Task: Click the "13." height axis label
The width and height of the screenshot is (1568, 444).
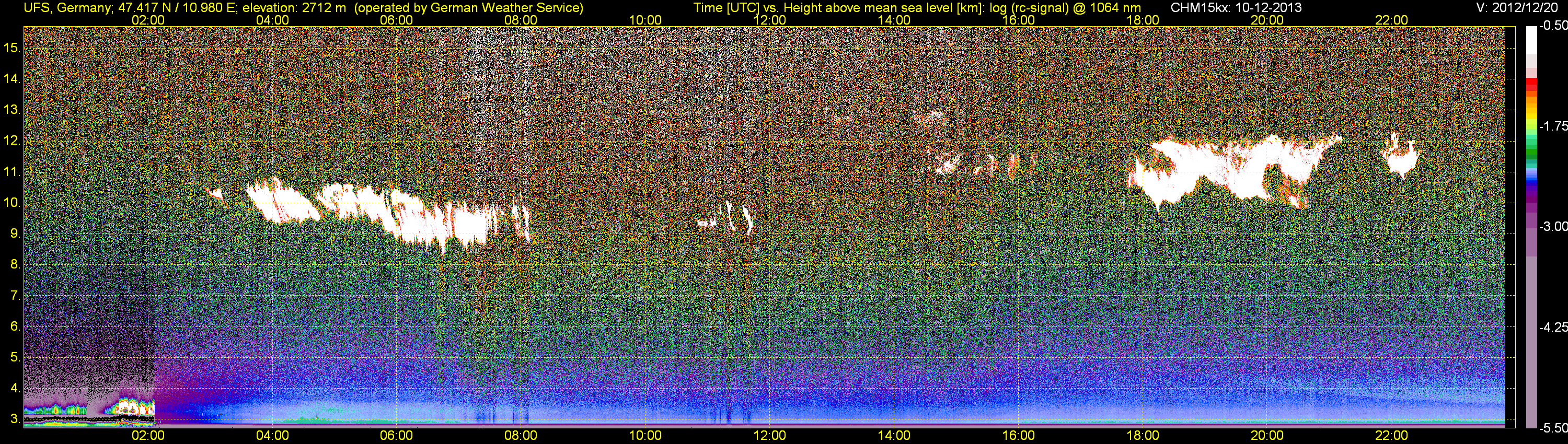Action: [x=13, y=110]
